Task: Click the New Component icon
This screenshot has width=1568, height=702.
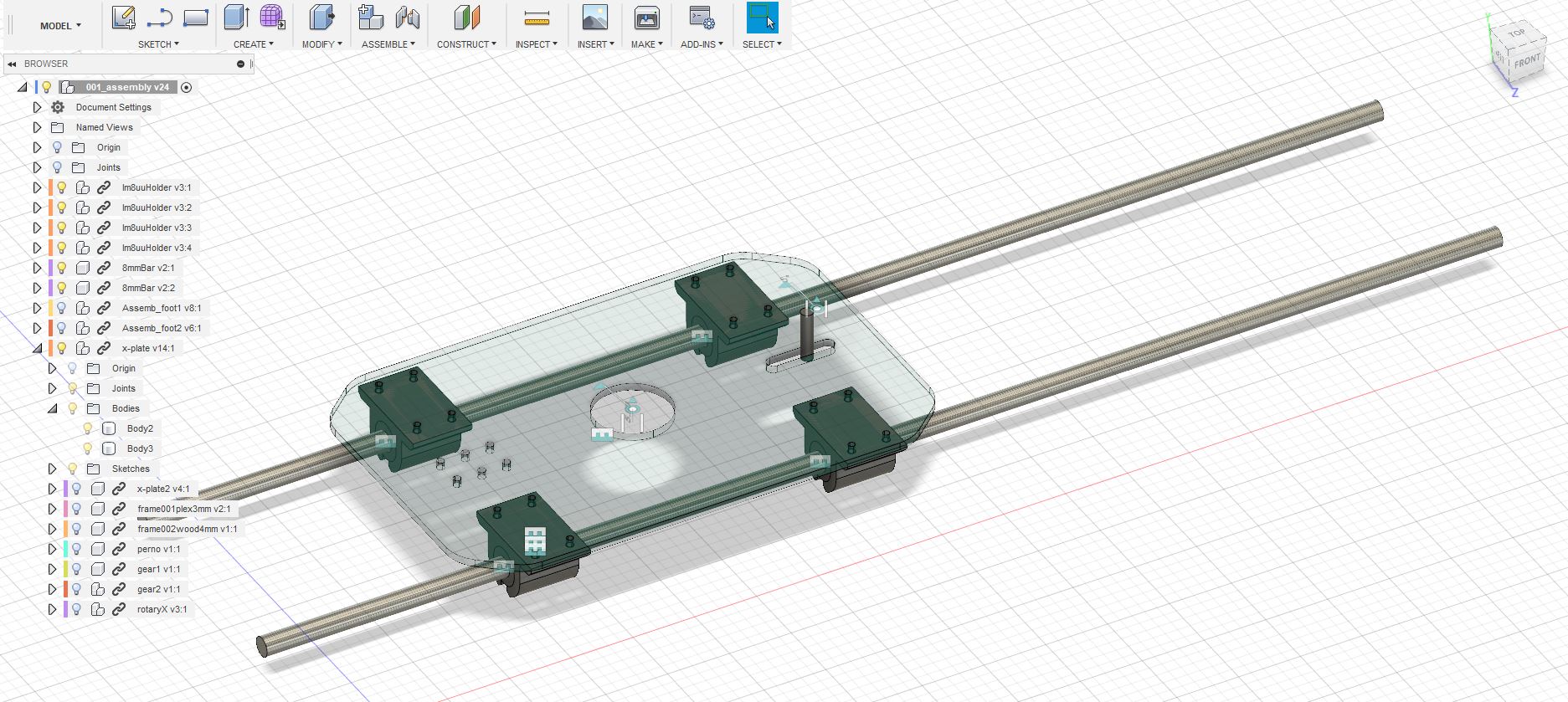Action: coord(370,18)
